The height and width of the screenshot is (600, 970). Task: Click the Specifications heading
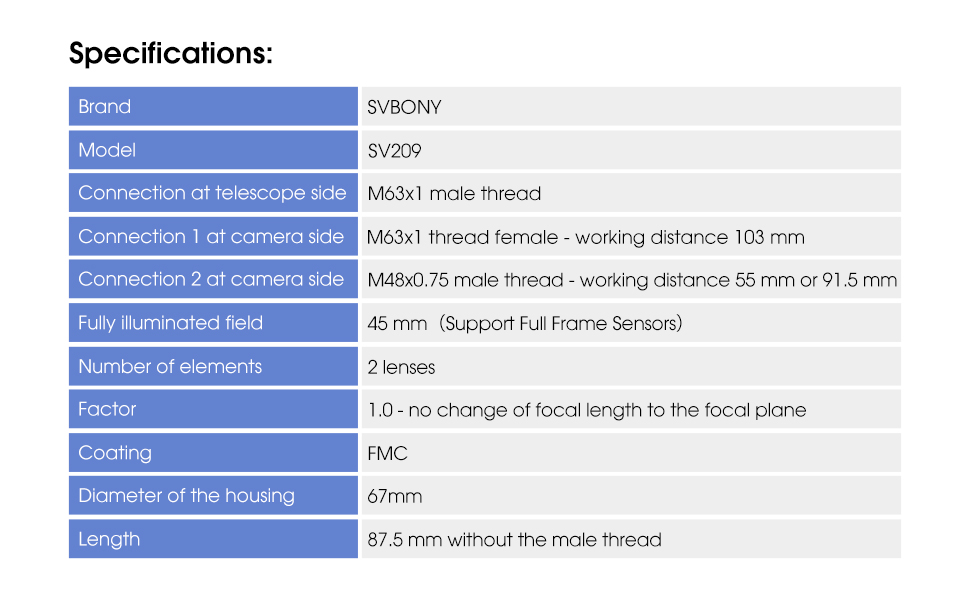pos(171,54)
